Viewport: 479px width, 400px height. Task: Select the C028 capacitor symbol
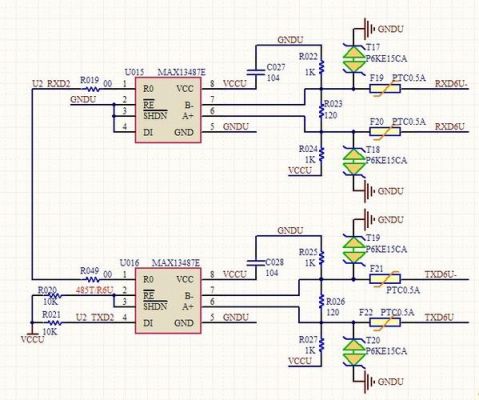pyautogui.click(x=256, y=263)
